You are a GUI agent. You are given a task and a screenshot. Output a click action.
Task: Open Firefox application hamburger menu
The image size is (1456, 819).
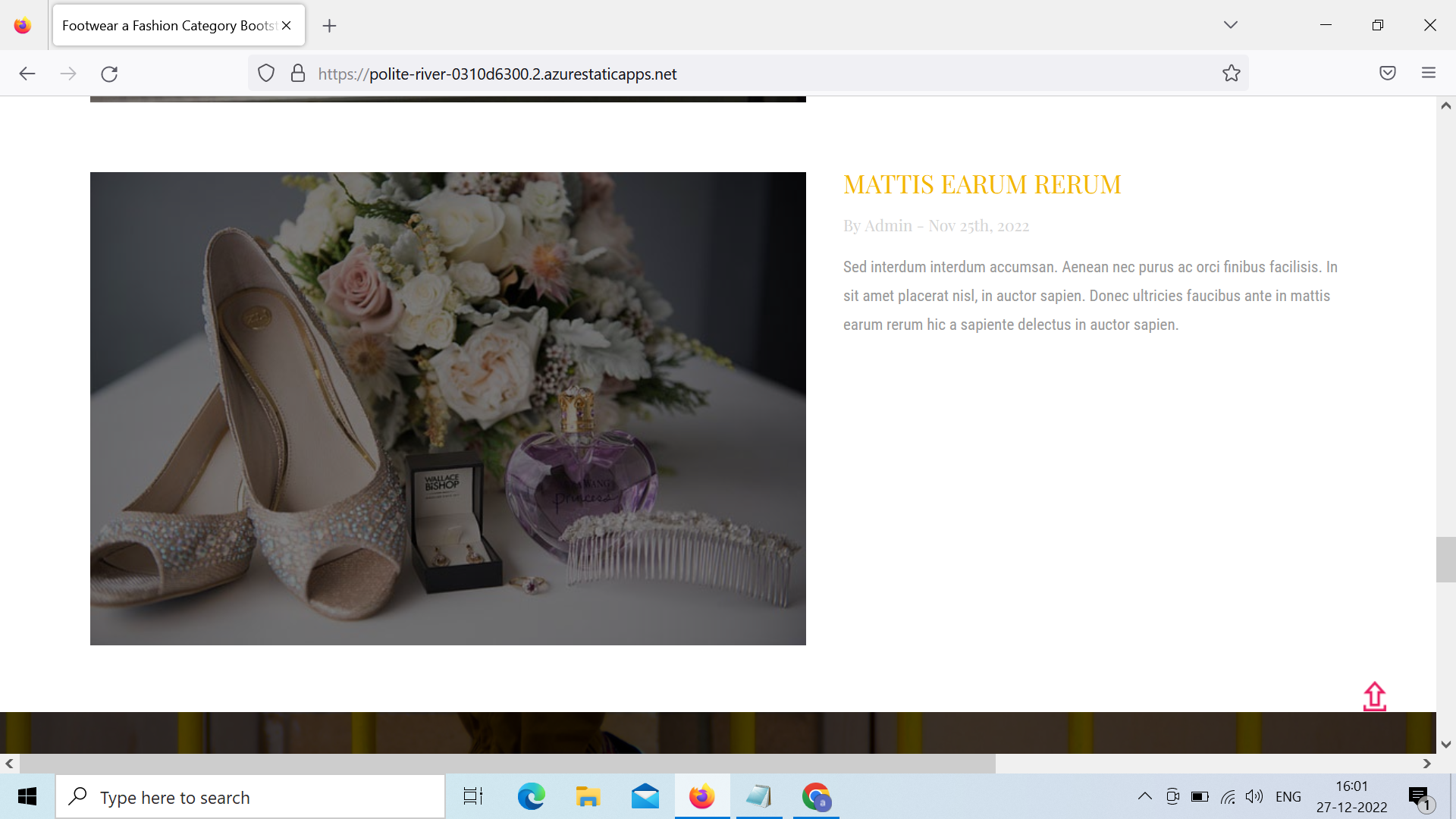pos(1428,74)
